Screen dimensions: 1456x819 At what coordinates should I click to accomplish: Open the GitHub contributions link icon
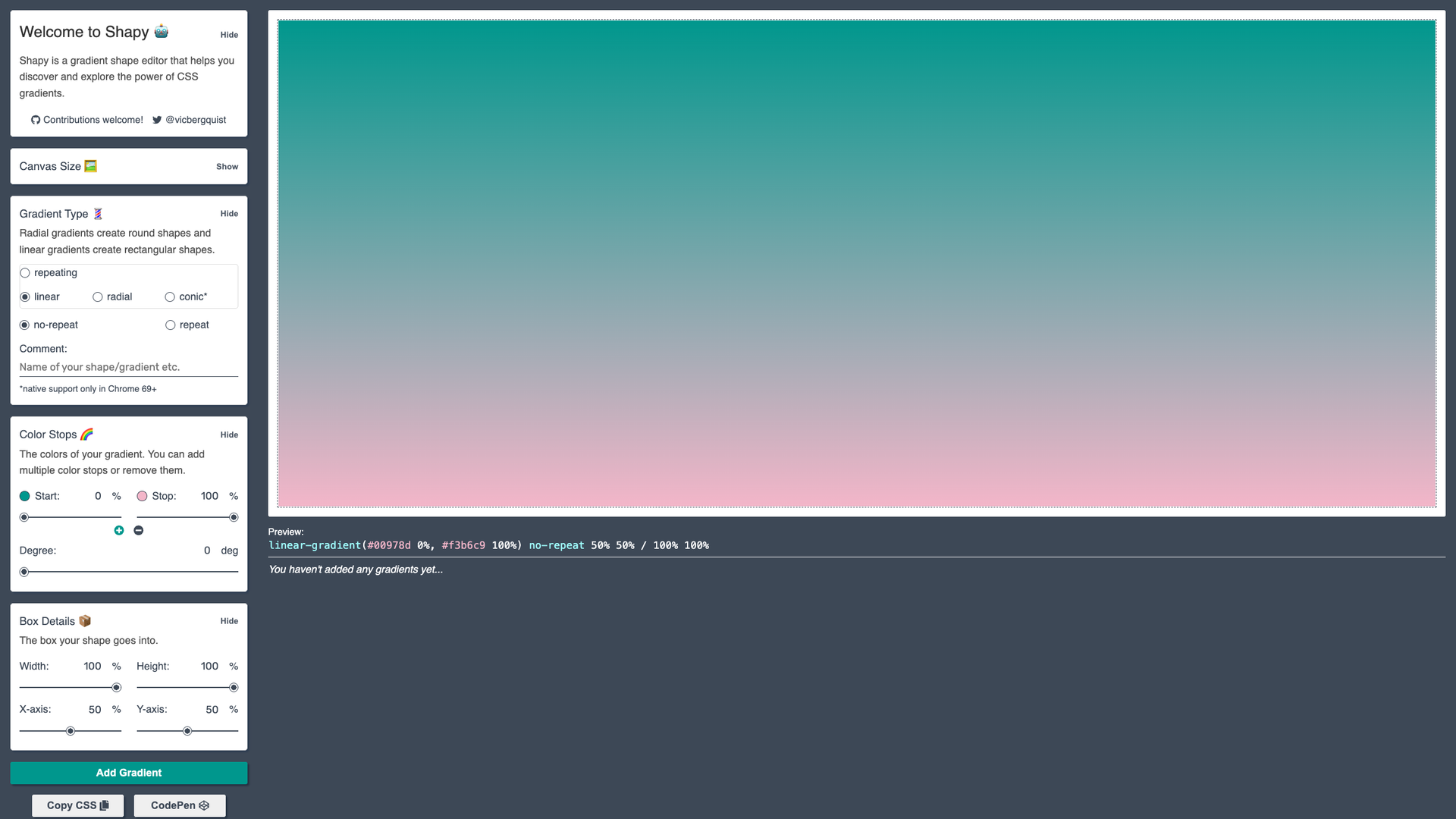pos(35,120)
